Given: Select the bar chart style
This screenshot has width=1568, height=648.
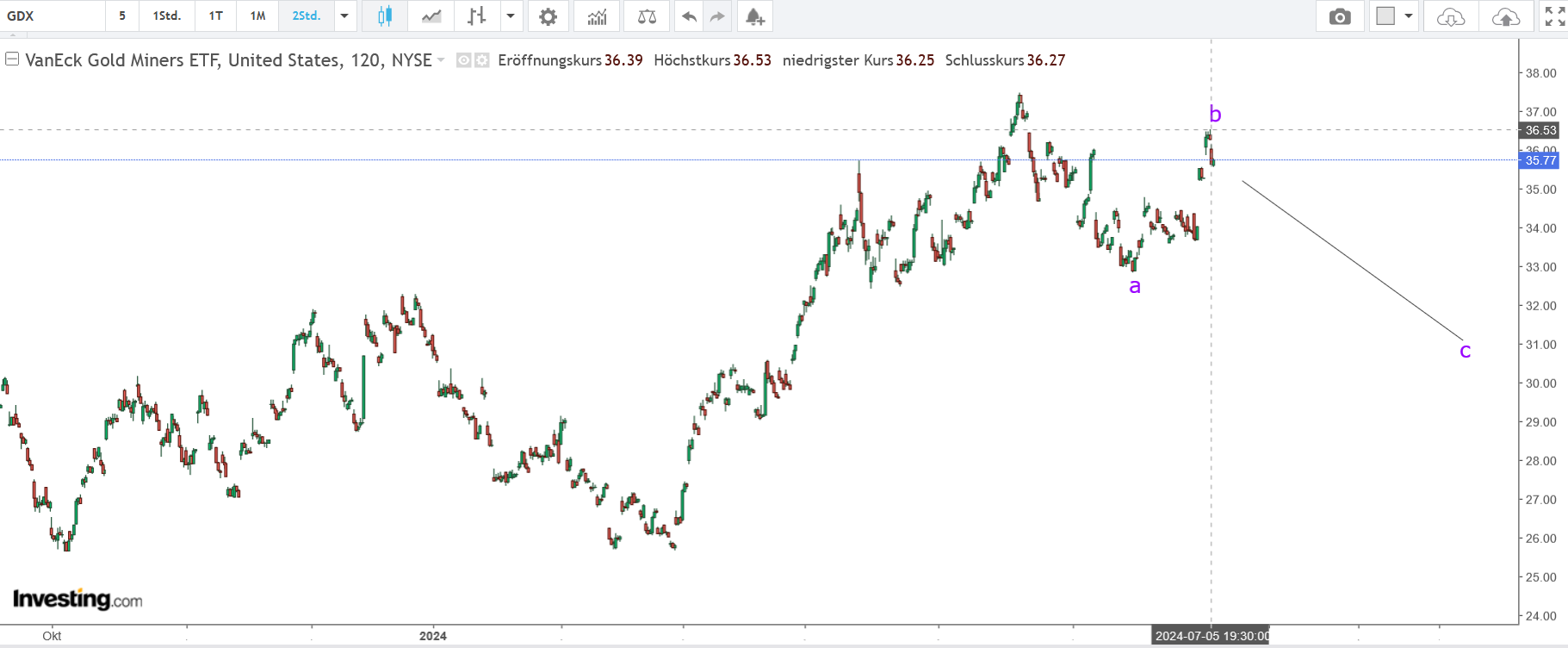Looking at the screenshot, I should [x=477, y=16].
